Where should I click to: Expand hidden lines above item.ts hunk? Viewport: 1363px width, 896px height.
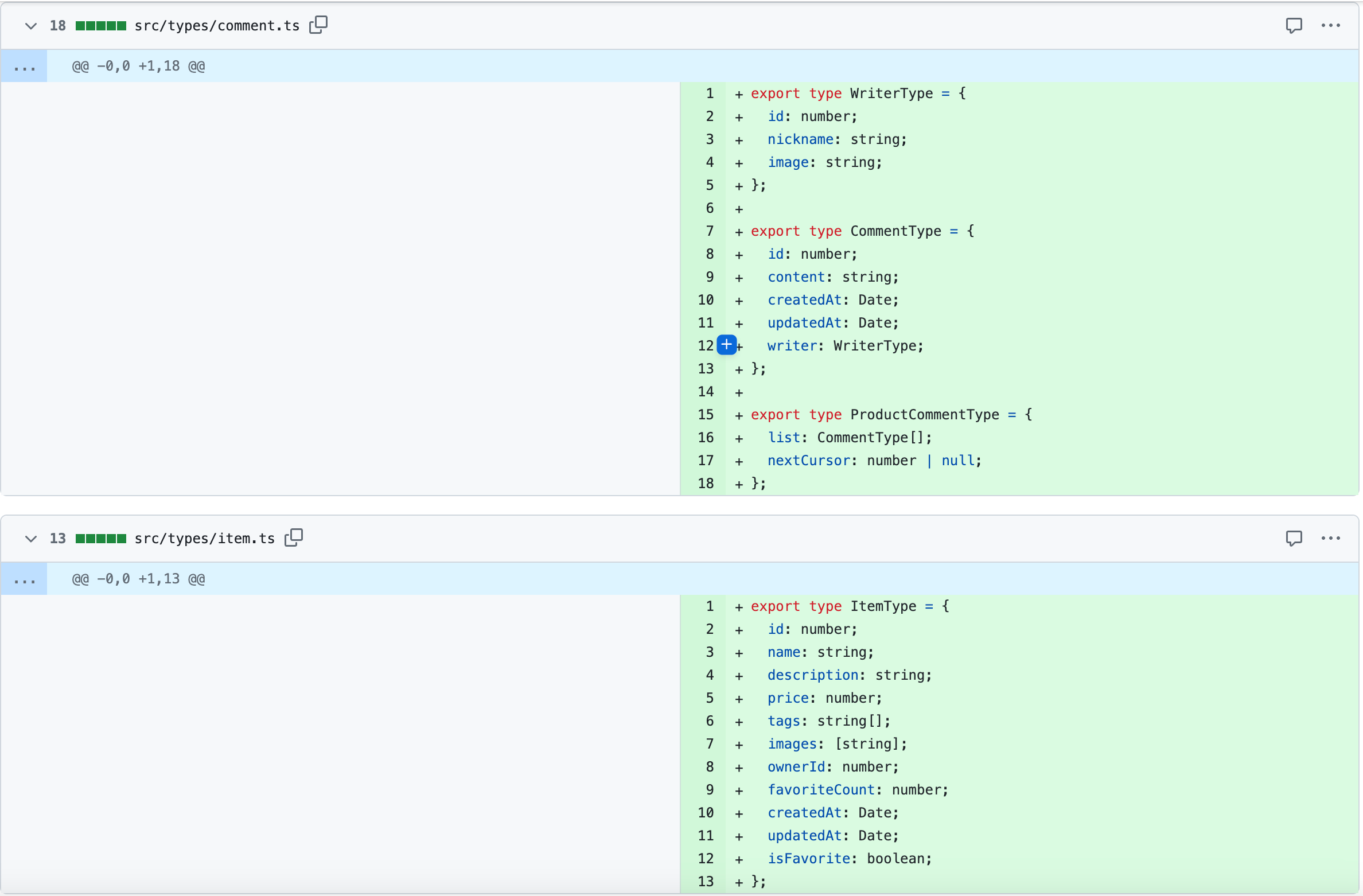pos(24,579)
